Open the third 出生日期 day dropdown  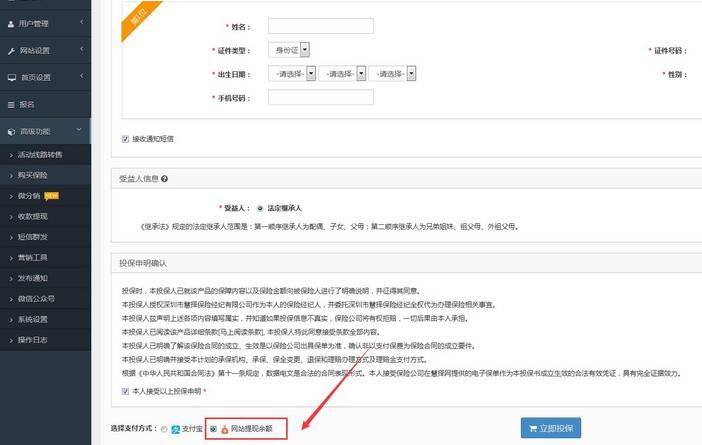[x=392, y=73]
